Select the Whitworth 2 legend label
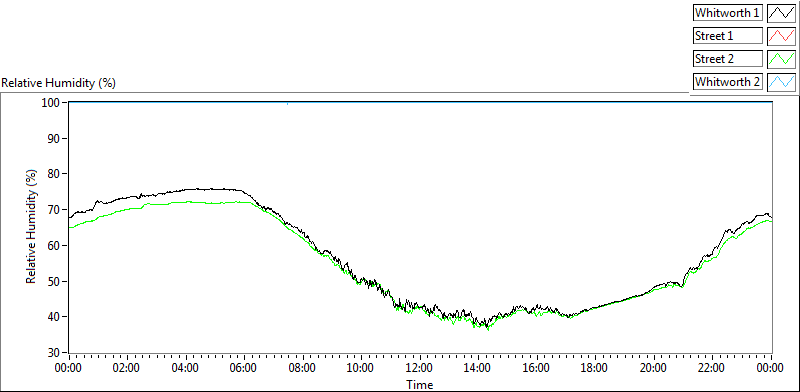800x392 pixels. (x=728, y=82)
